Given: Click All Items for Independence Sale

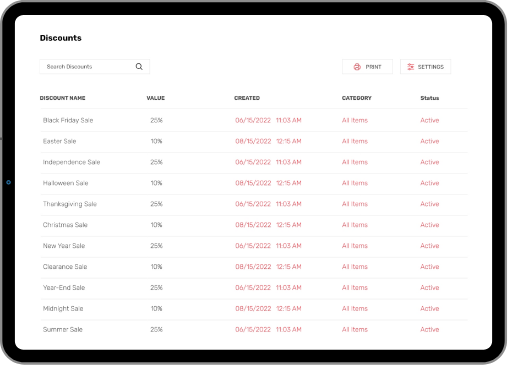Looking at the screenshot, I should pos(355,162).
